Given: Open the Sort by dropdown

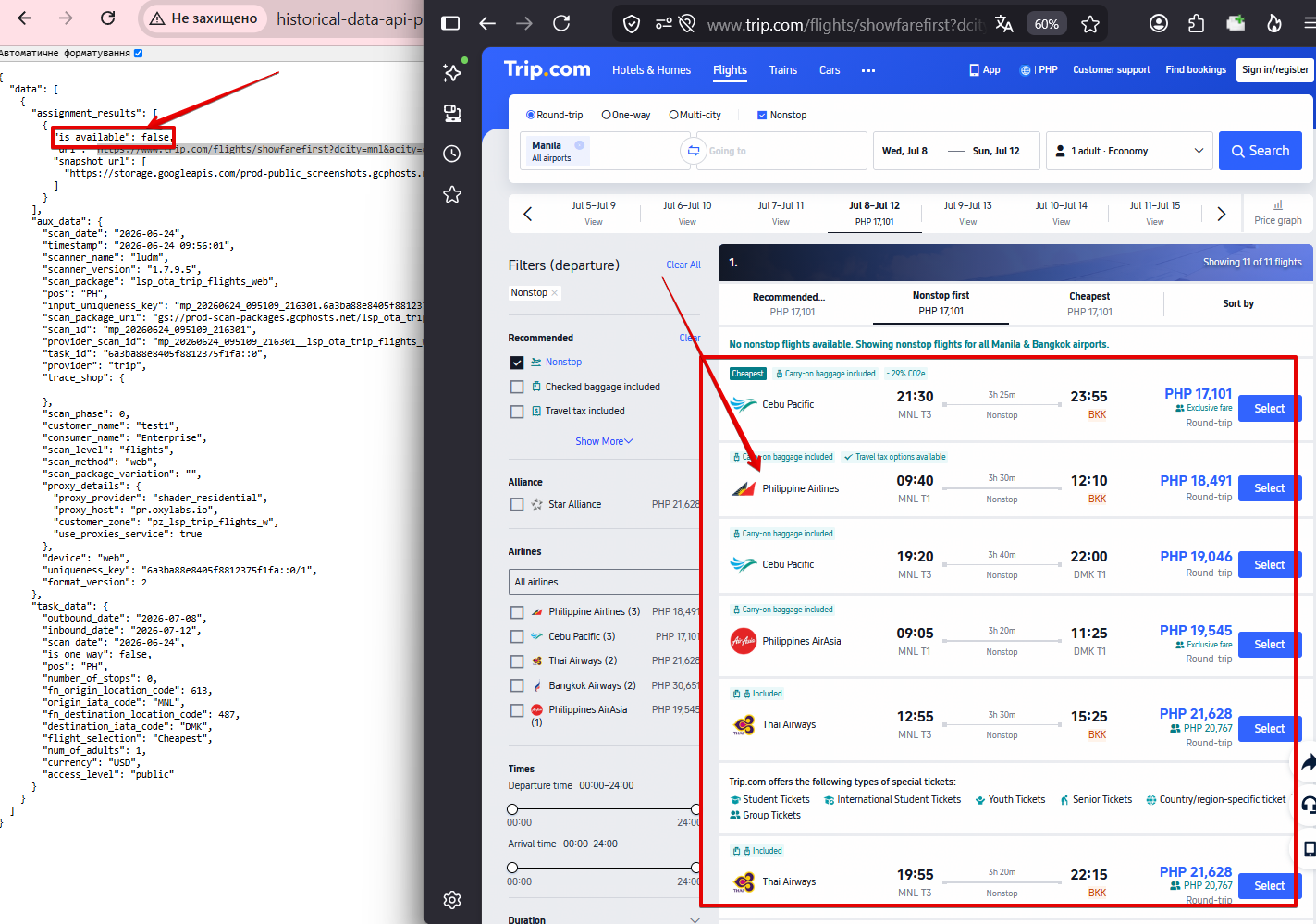Looking at the screenshot, I should [1238, 303].
